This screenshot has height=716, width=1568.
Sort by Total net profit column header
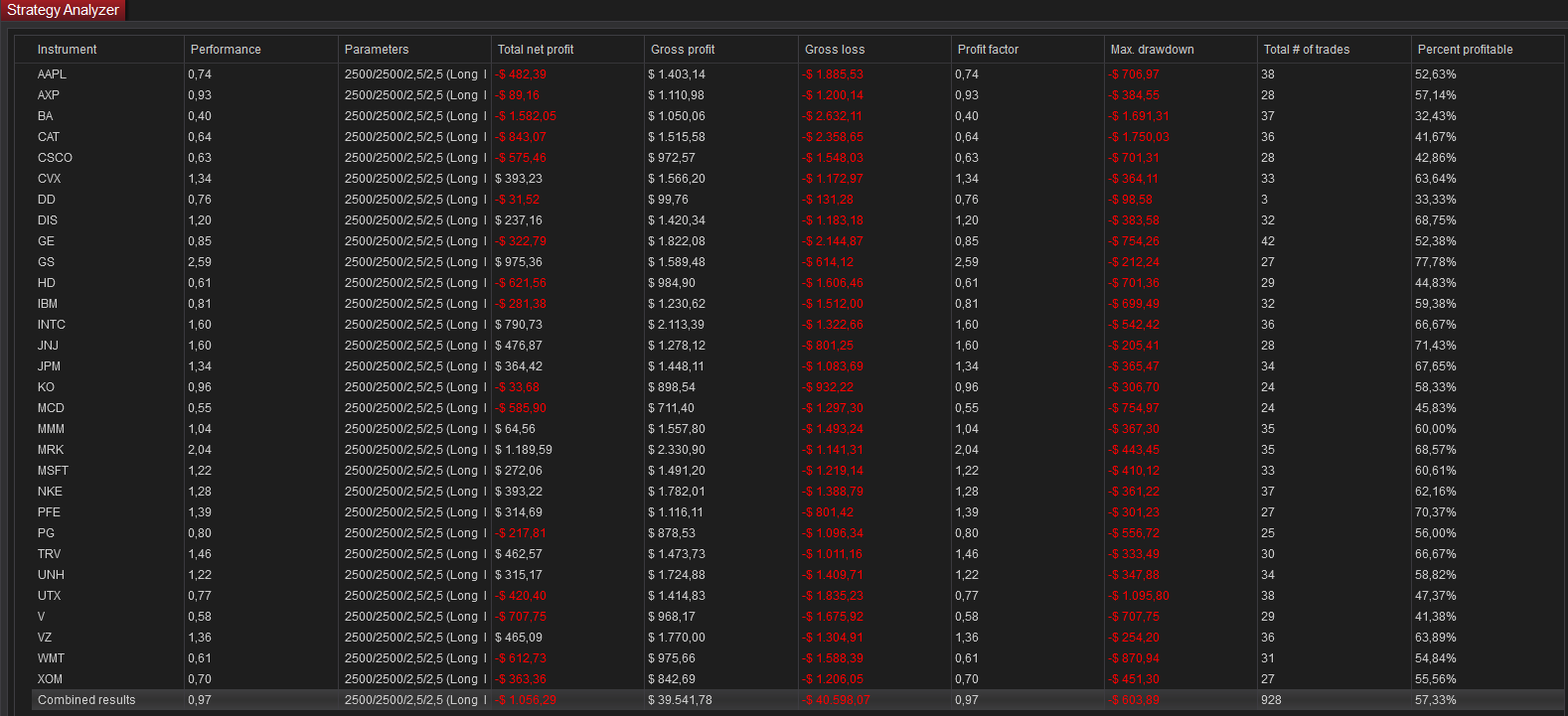(536, 50)
